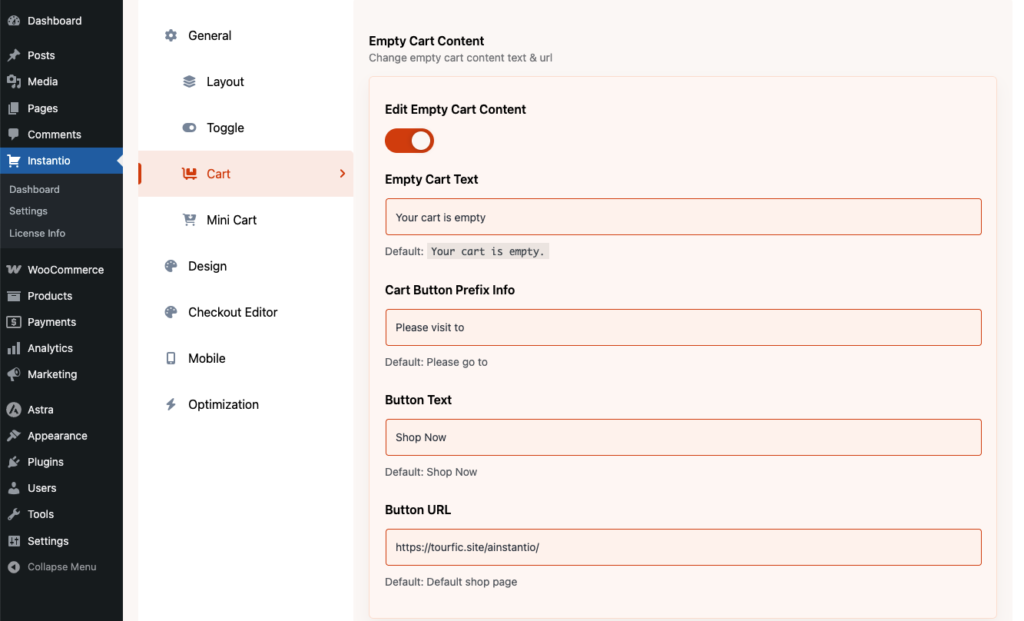The image size is (1024, 621).
Task: Go to Instantio Settings submenu link
Action: tap(28, 211)
